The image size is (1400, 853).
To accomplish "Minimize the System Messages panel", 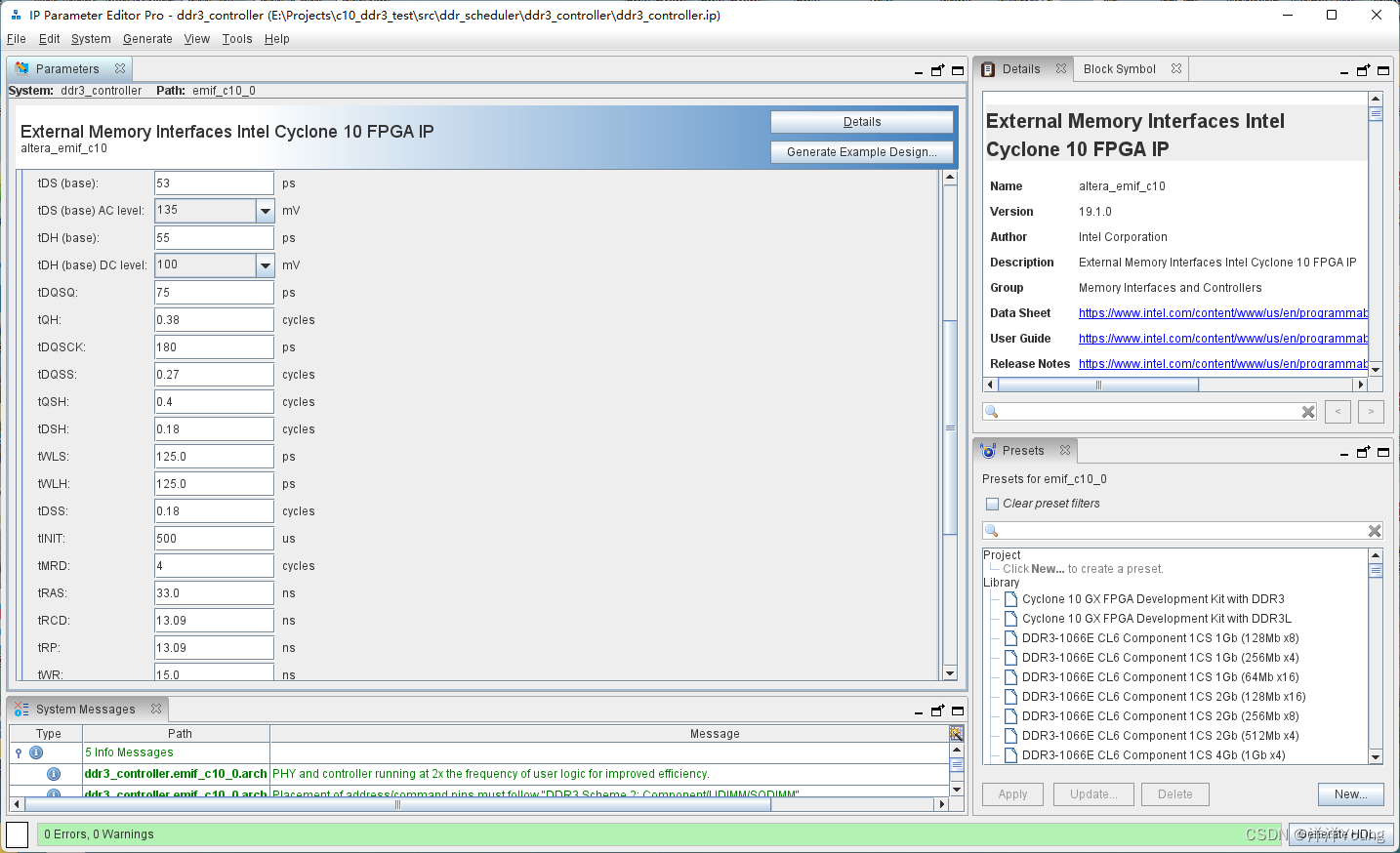I will click(919, 711).
